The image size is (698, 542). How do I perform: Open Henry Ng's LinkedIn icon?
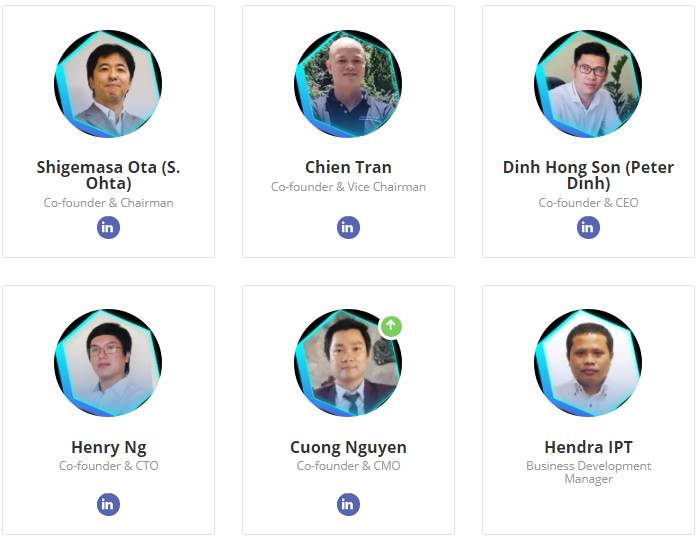tap(108, 504)
